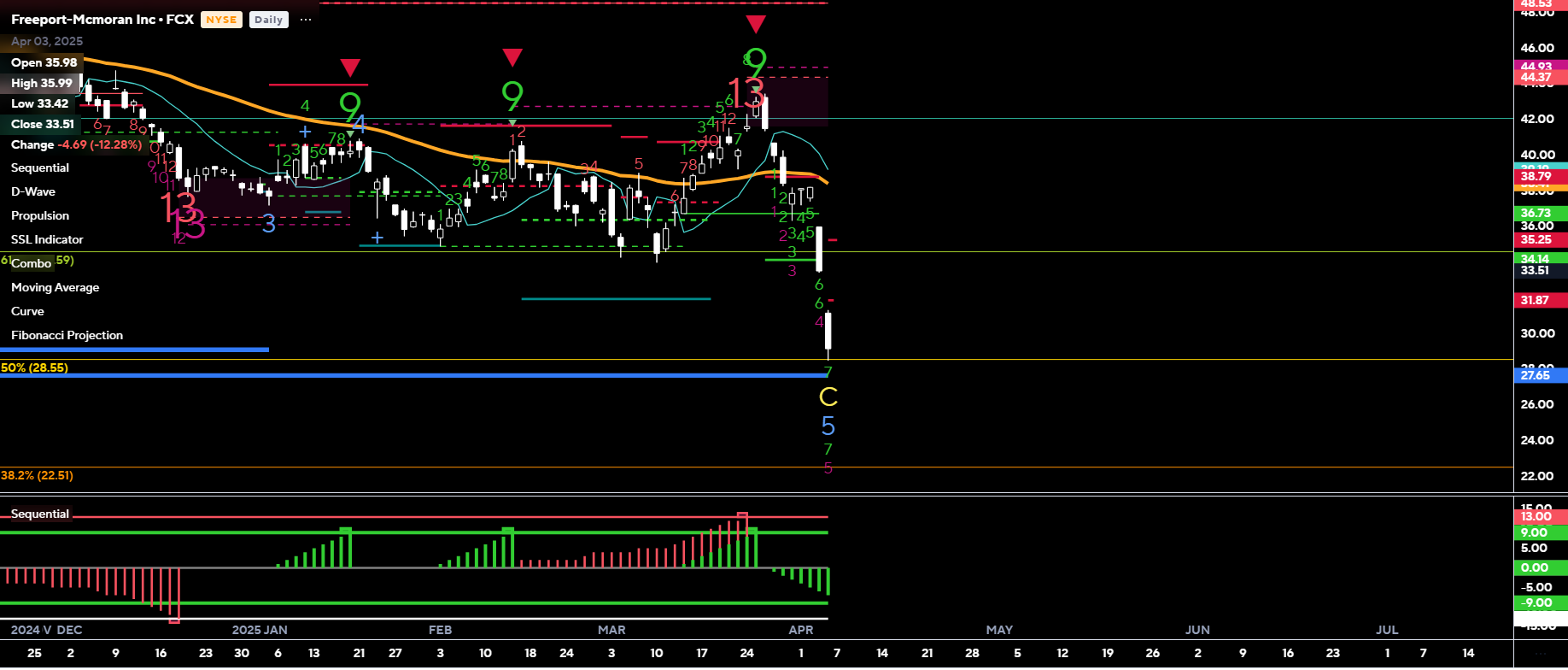Open the three-dot more options menu
This screenshot has width=1568, height=670.
[306, 20]
